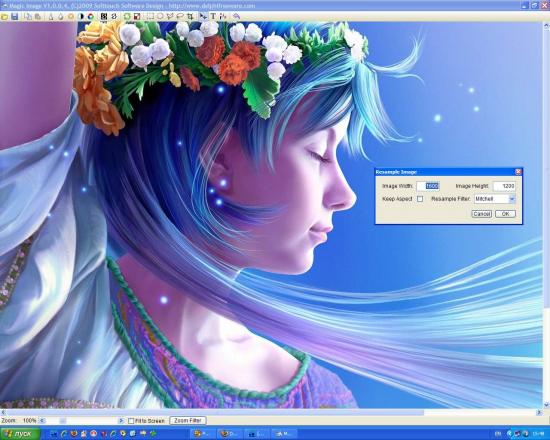Enable the Keep Aspect checkbox

pos(420,199)
